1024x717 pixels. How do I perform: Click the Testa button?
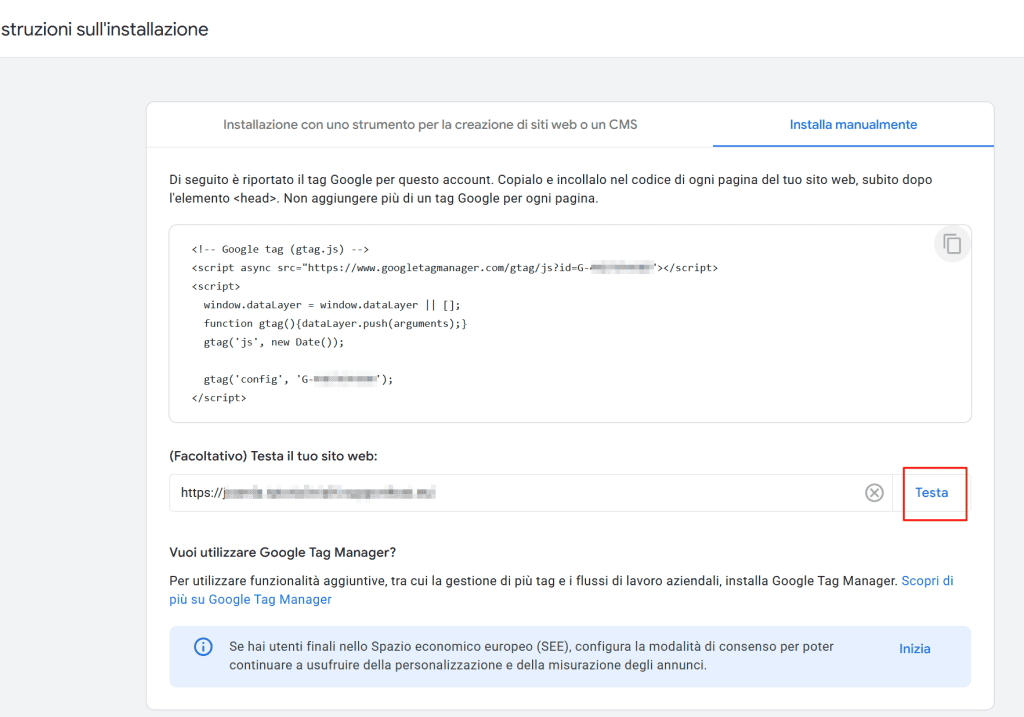coord(931,493)
